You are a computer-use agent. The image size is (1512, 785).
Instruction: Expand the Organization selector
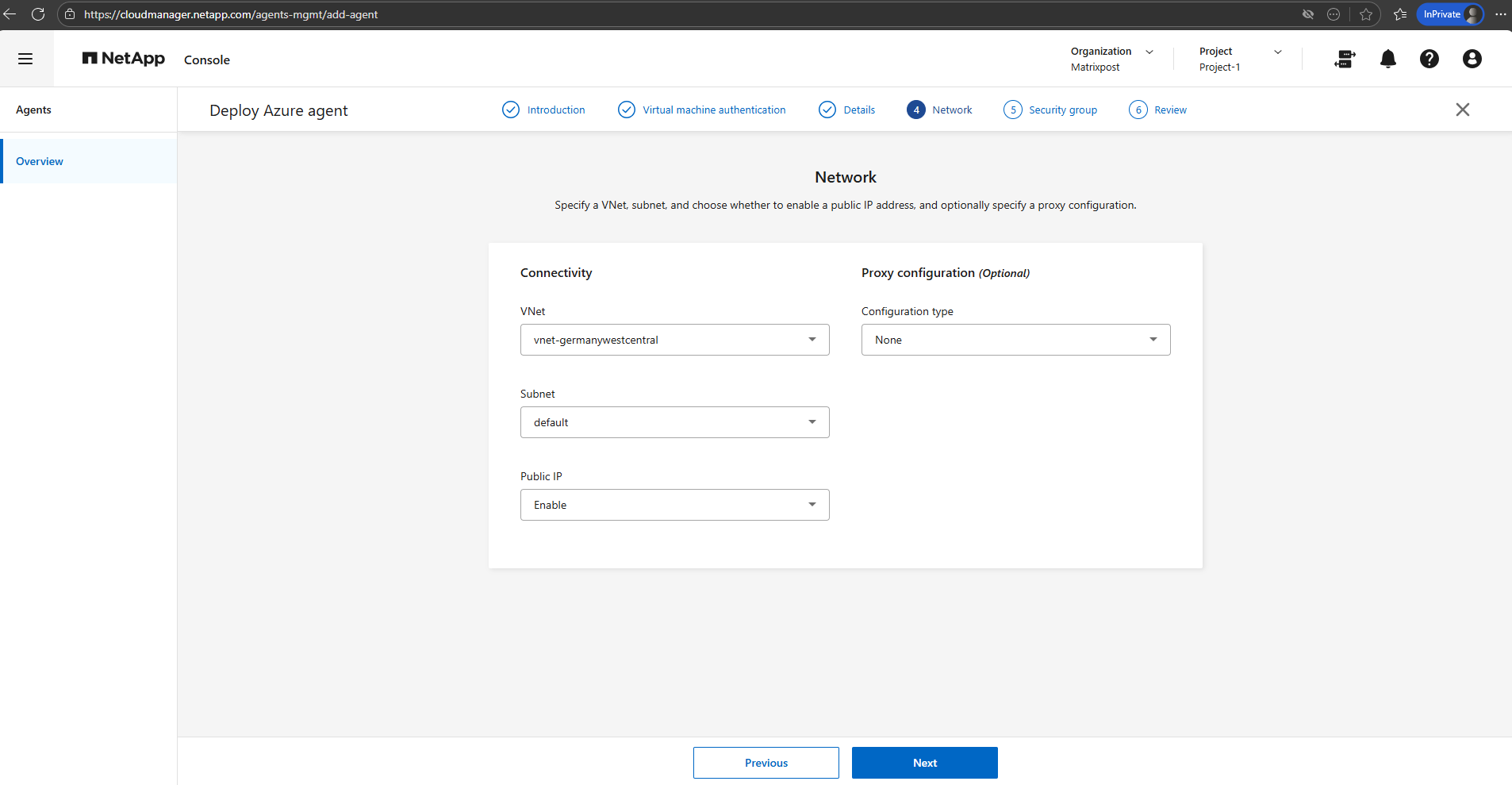click(1111, 59)
